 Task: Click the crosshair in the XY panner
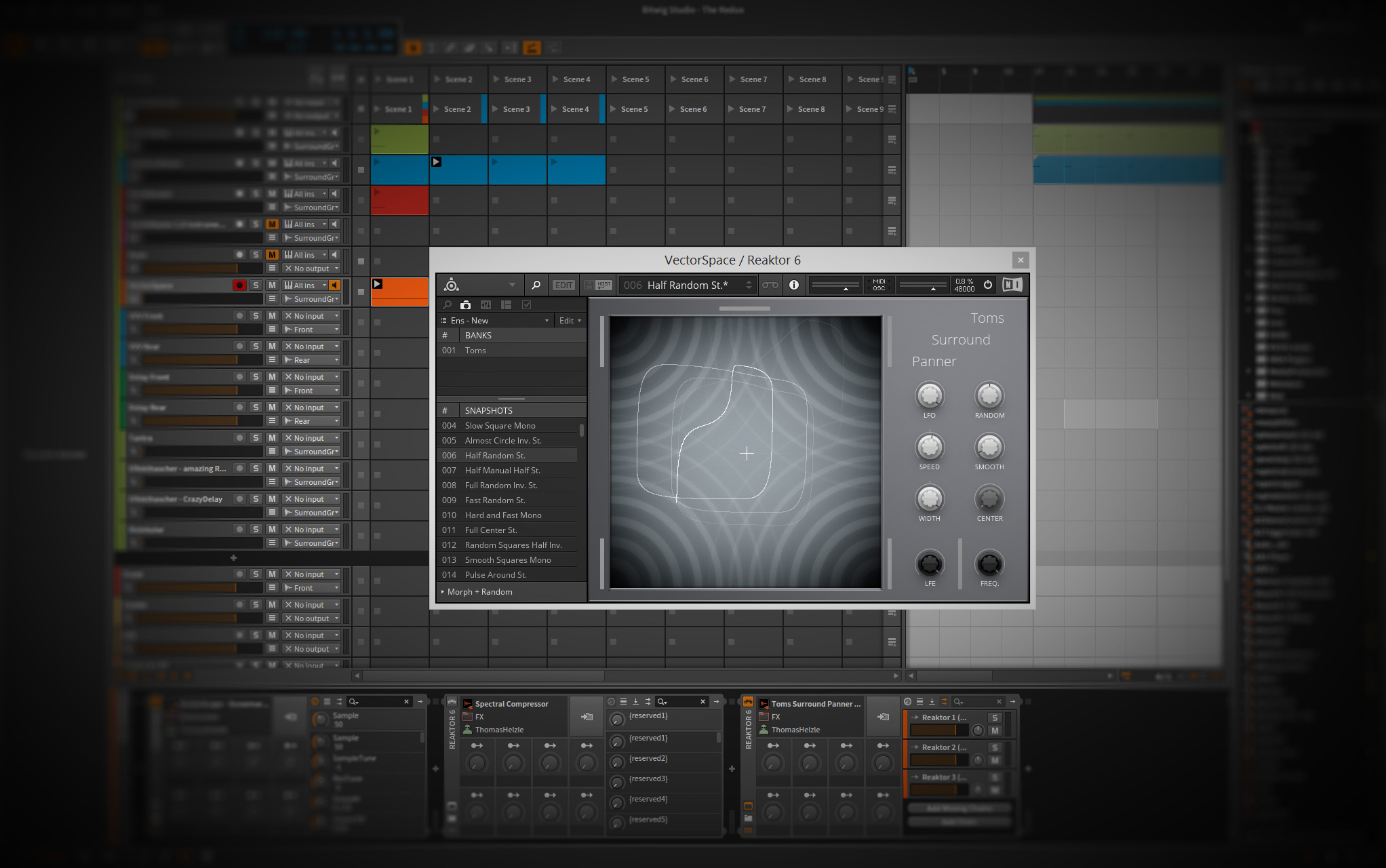(x=747, y=454)
